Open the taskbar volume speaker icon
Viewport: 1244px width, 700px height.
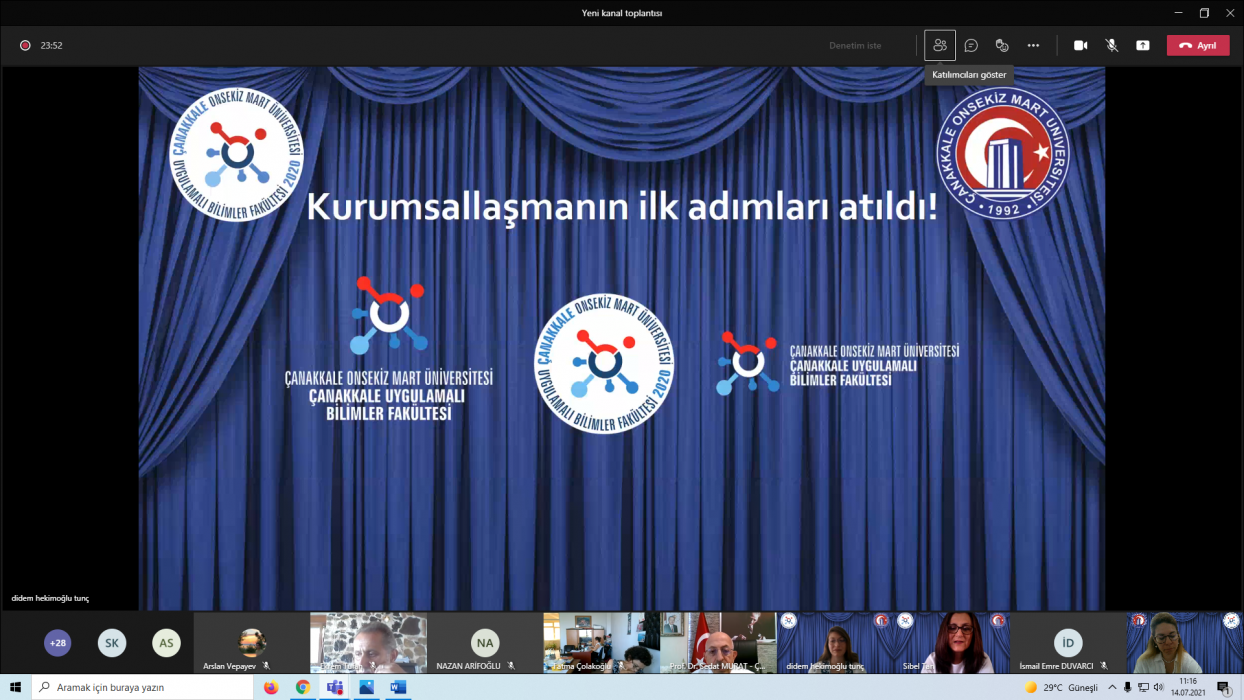coord(1158,687)
